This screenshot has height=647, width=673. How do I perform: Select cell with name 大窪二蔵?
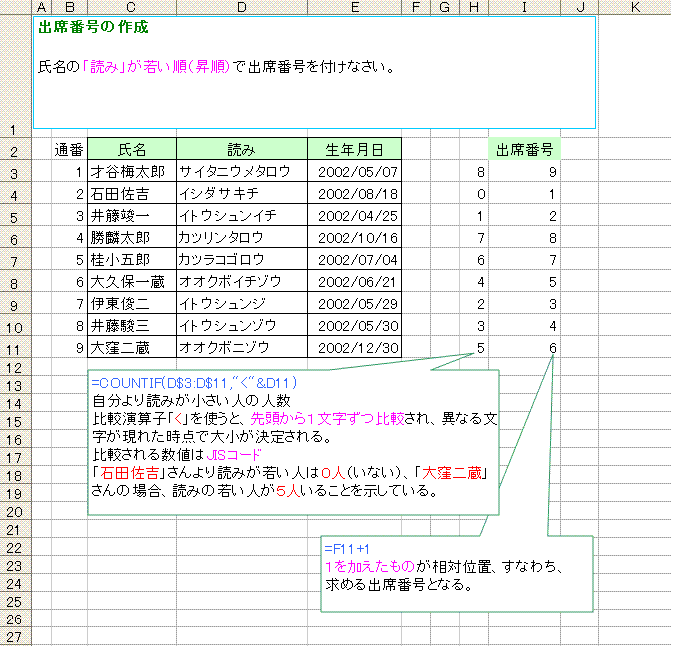coord(132,347)
